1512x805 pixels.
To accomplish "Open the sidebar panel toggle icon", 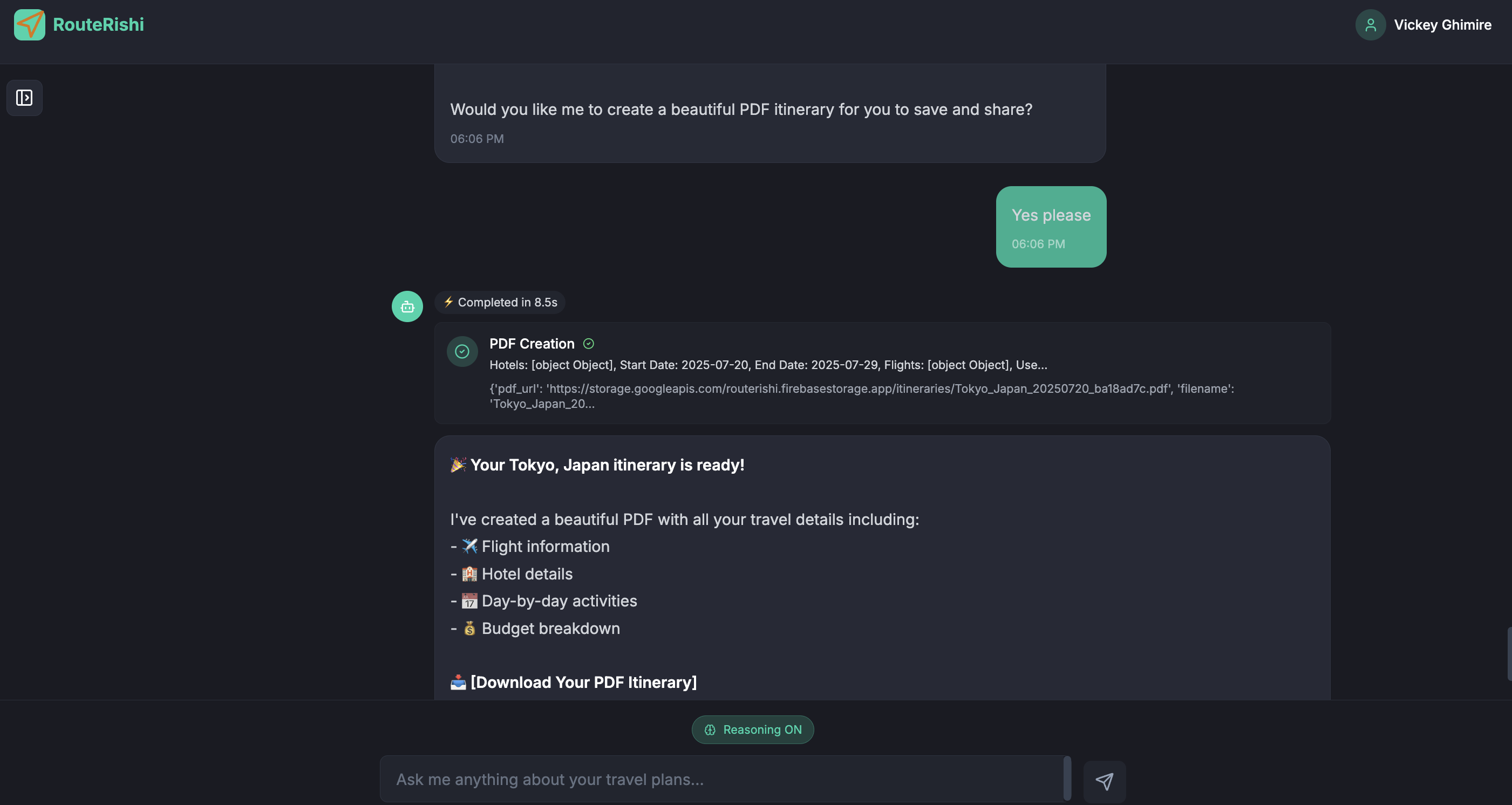I will [24, 98].
